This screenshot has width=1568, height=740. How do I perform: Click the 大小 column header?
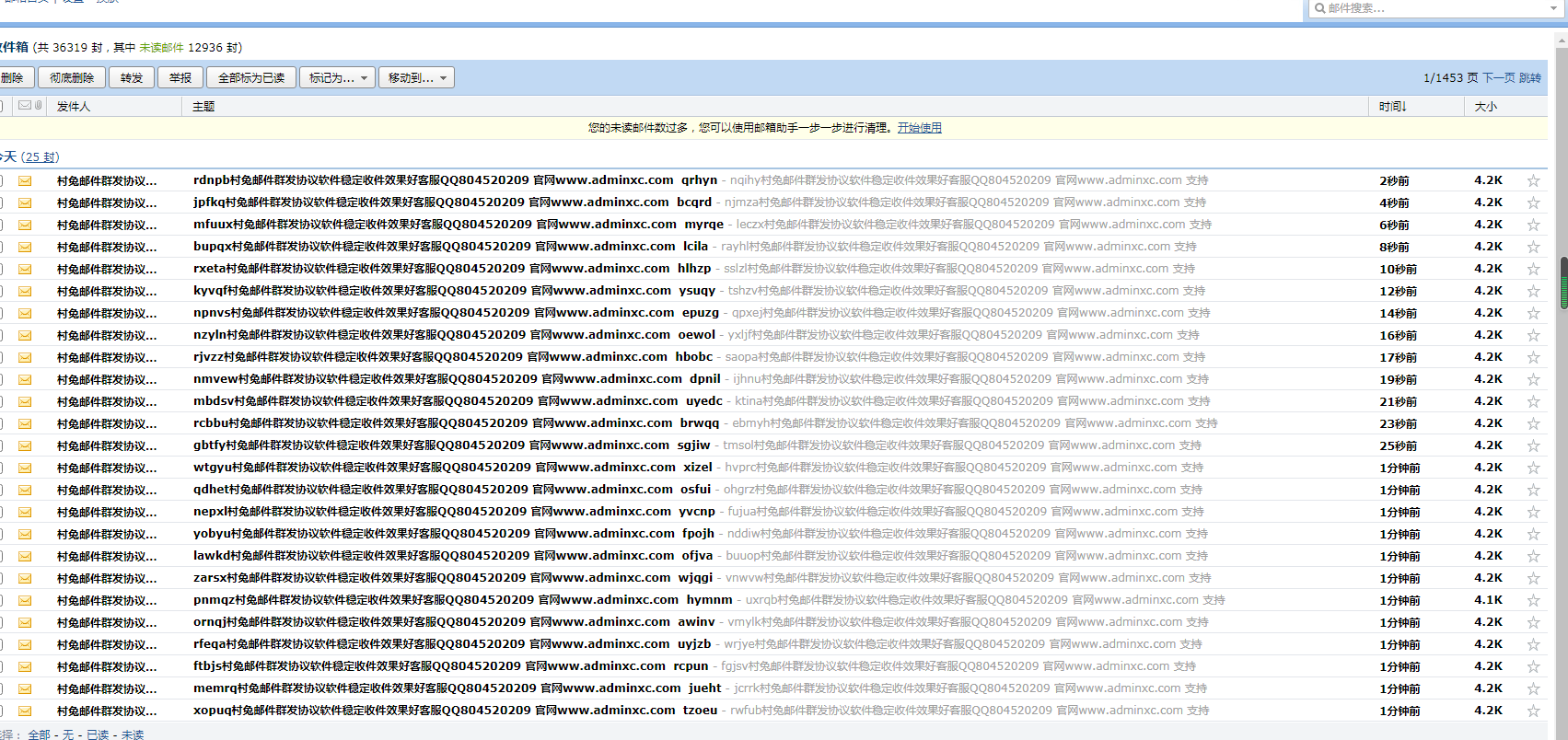point(1486,107)
